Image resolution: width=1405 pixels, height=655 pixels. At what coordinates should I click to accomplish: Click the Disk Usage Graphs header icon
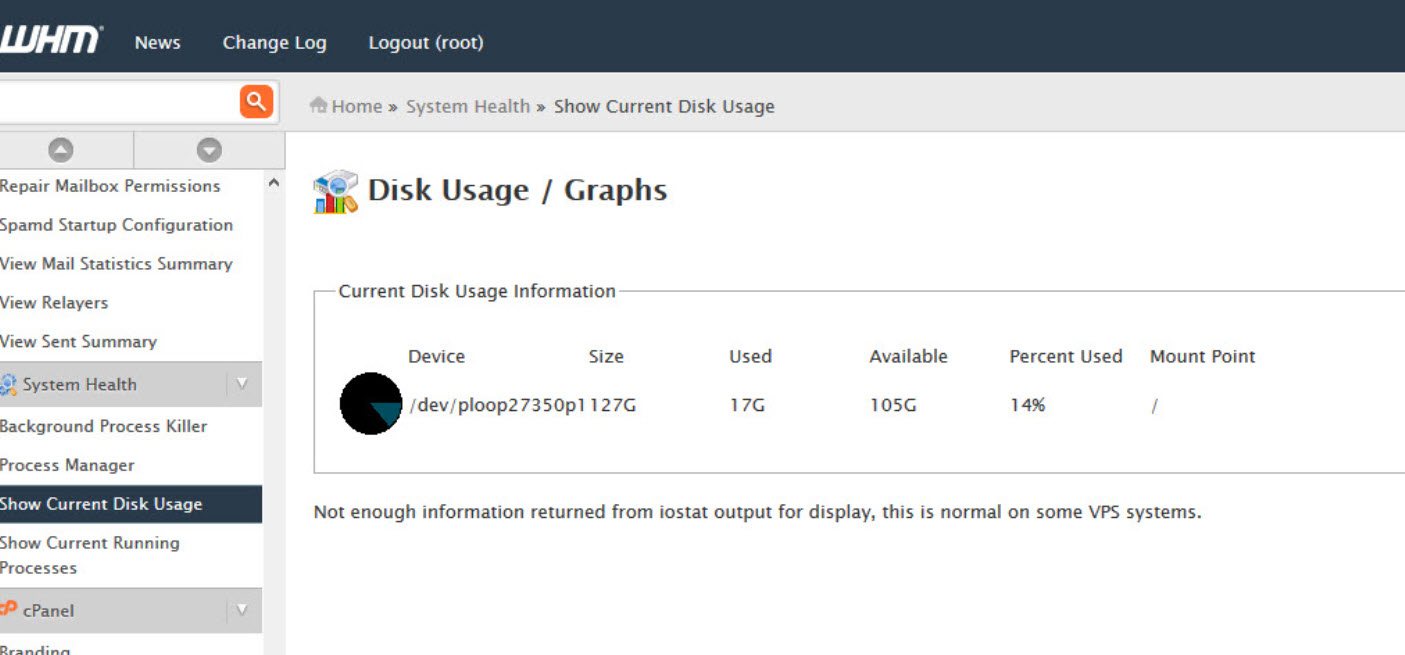tap(335, 191)
